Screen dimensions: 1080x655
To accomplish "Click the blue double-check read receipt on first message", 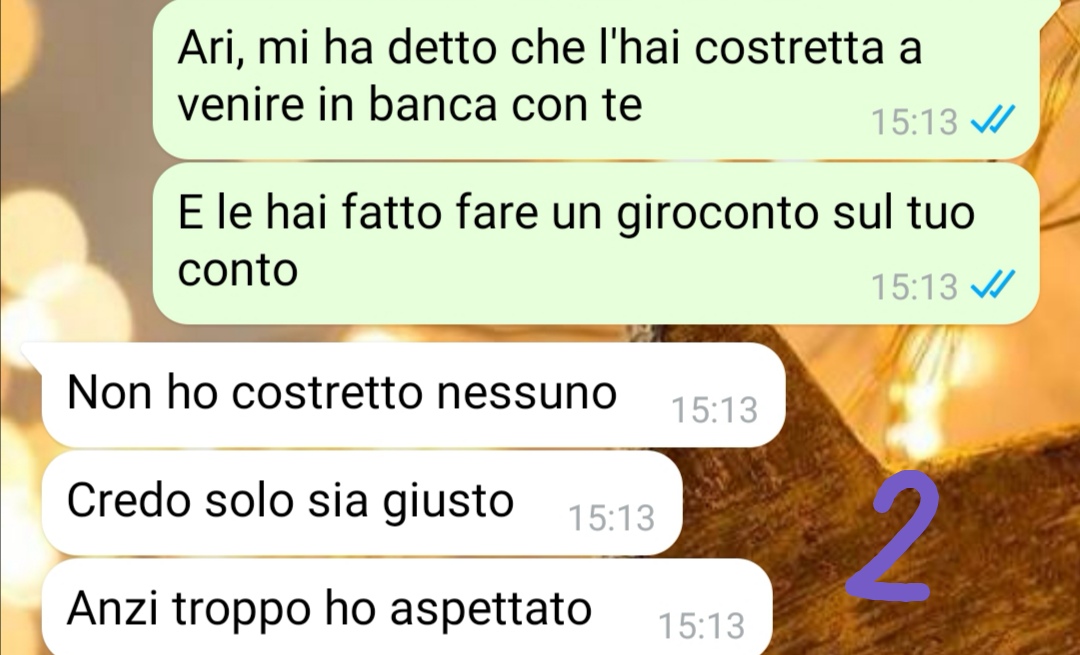I will tap(993, 121).
